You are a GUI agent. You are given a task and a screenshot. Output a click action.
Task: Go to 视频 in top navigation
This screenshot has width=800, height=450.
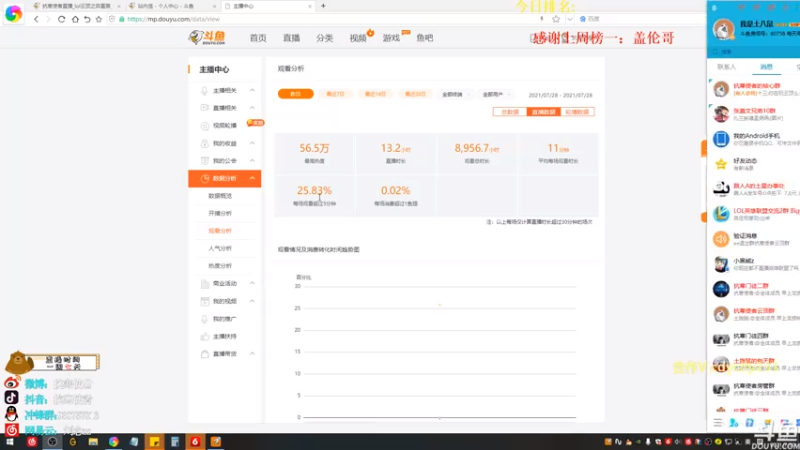358,38
